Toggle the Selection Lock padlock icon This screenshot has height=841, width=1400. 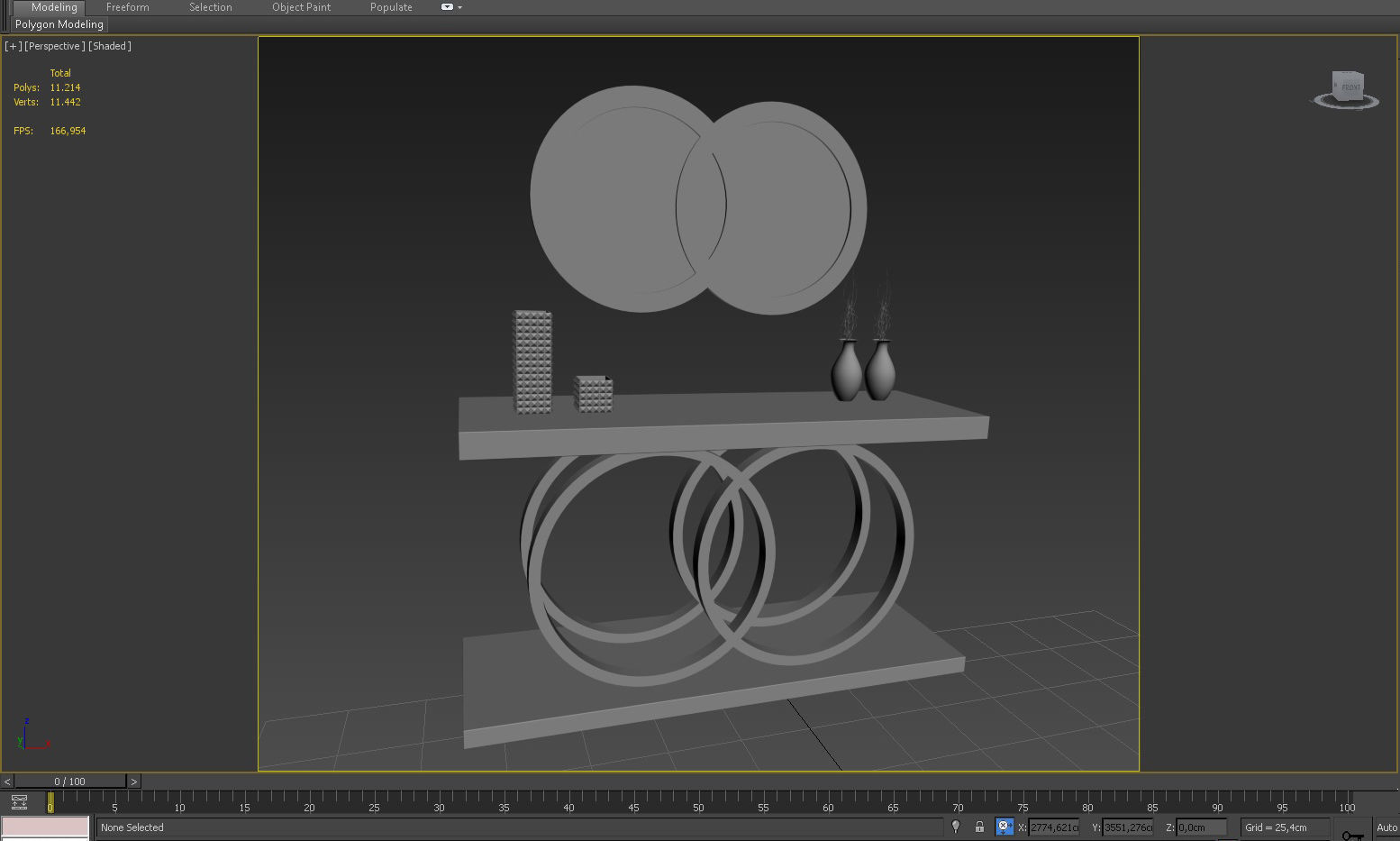click(x=979, y=827)
